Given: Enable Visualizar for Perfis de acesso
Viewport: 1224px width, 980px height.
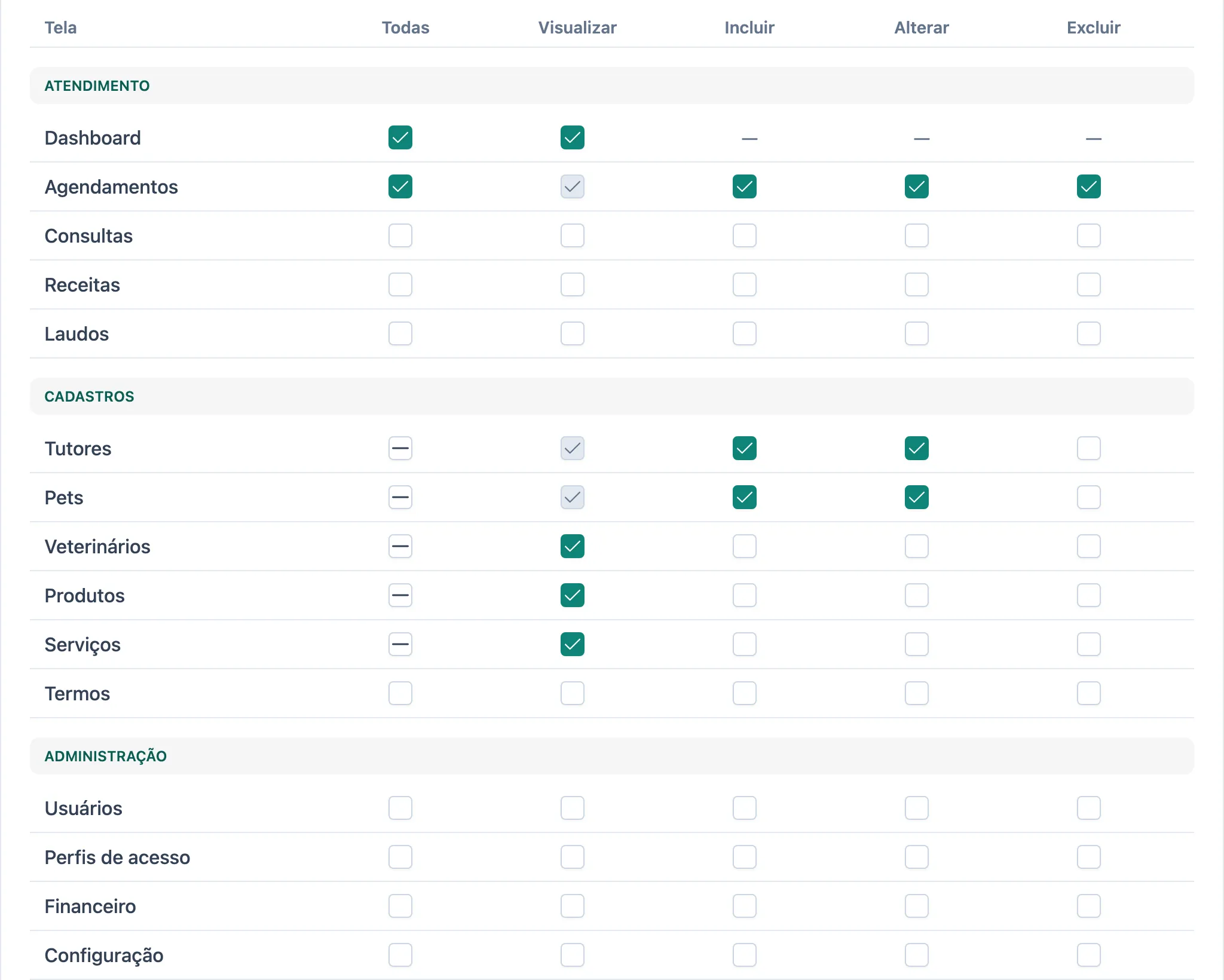Looking at the screenshot, I should coord(573,857).
